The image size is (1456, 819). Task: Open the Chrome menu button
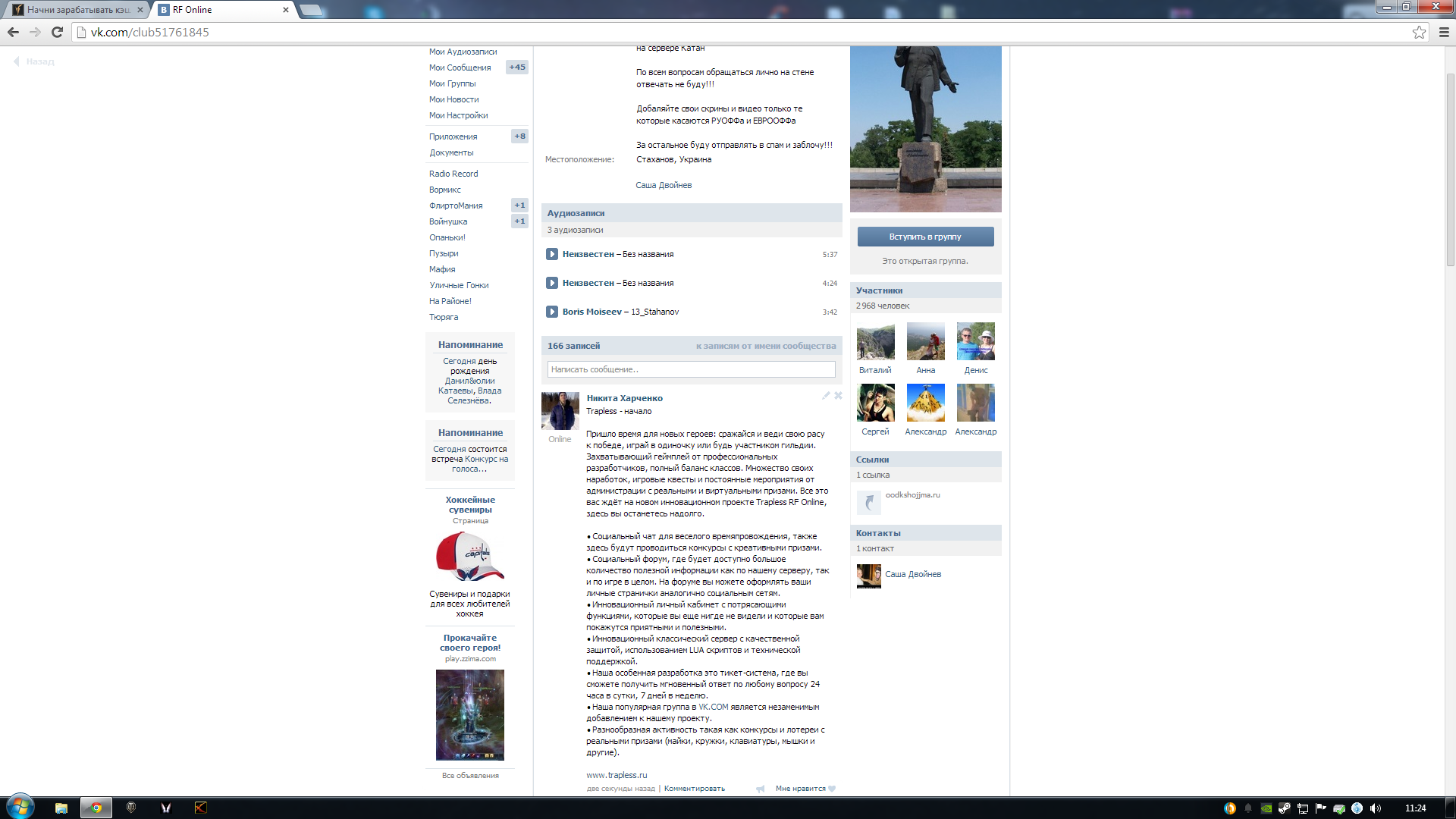pos(1444,32)
